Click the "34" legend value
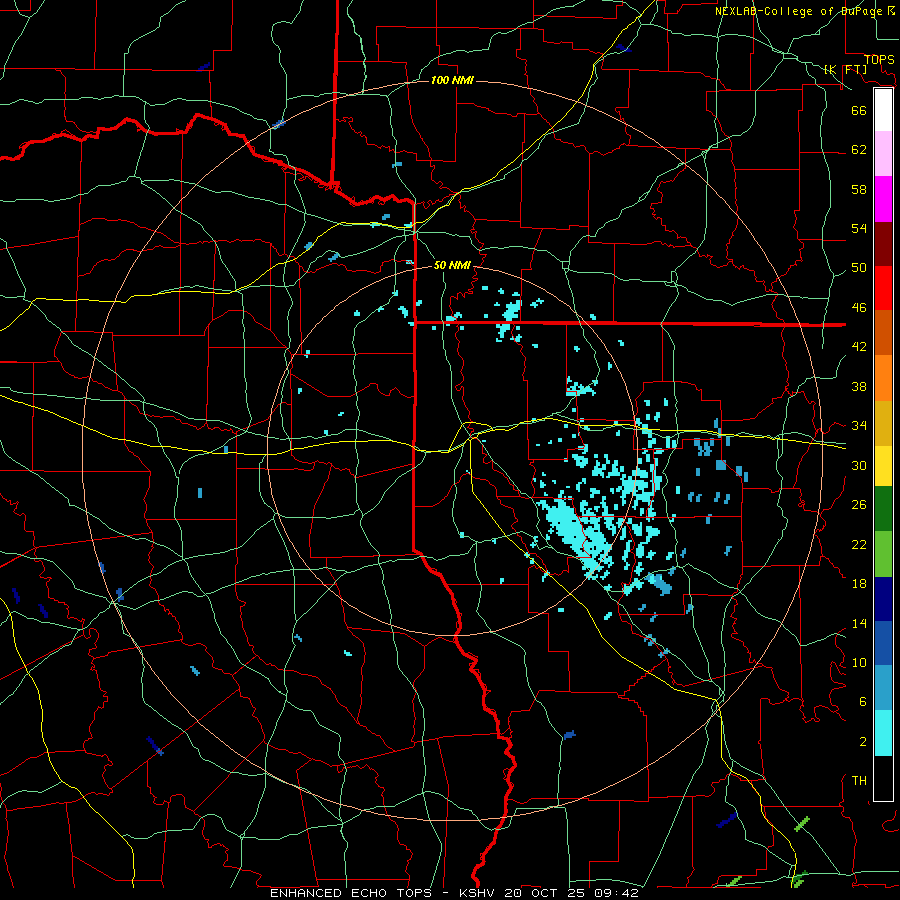 tap(859, 426)
